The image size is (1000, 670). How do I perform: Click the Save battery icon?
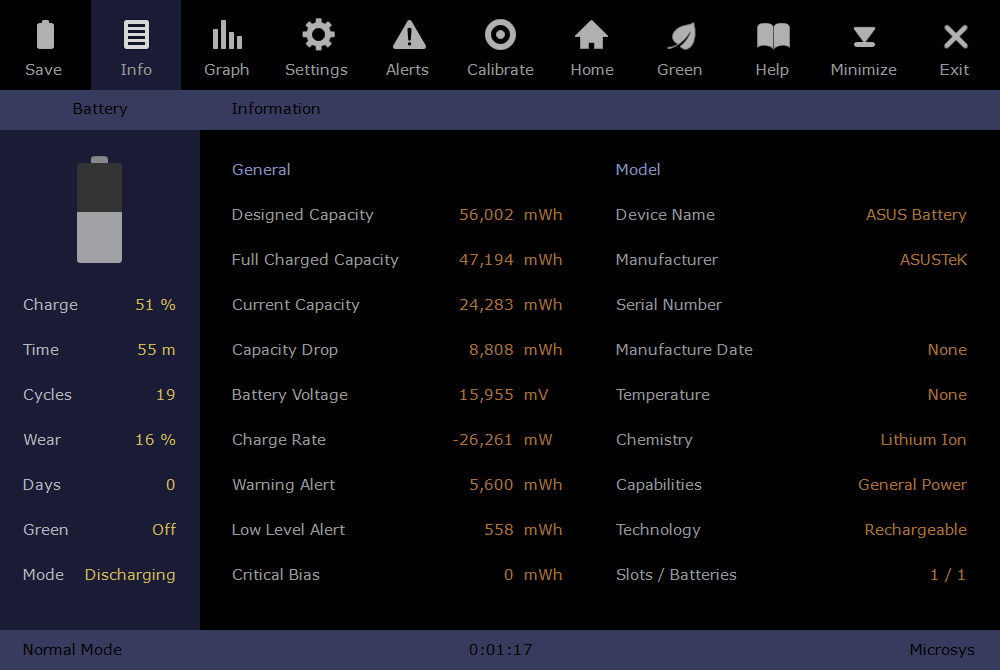pyautogui.click(x=44, y=37)
